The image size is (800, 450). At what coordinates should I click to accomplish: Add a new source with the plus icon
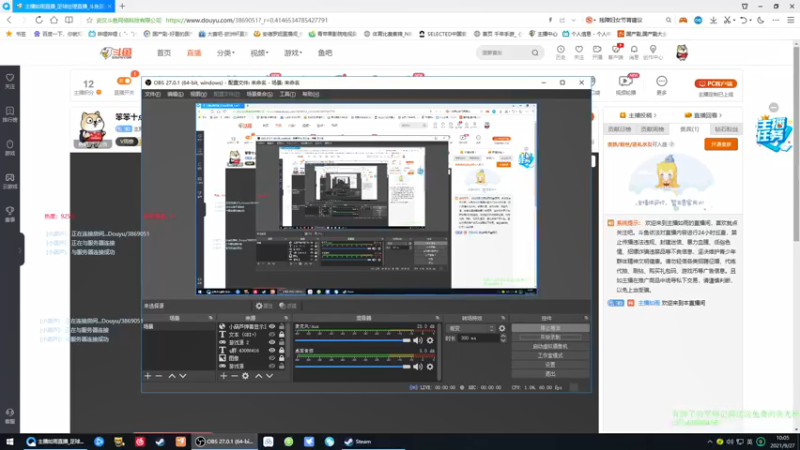(x=223, y=376)
